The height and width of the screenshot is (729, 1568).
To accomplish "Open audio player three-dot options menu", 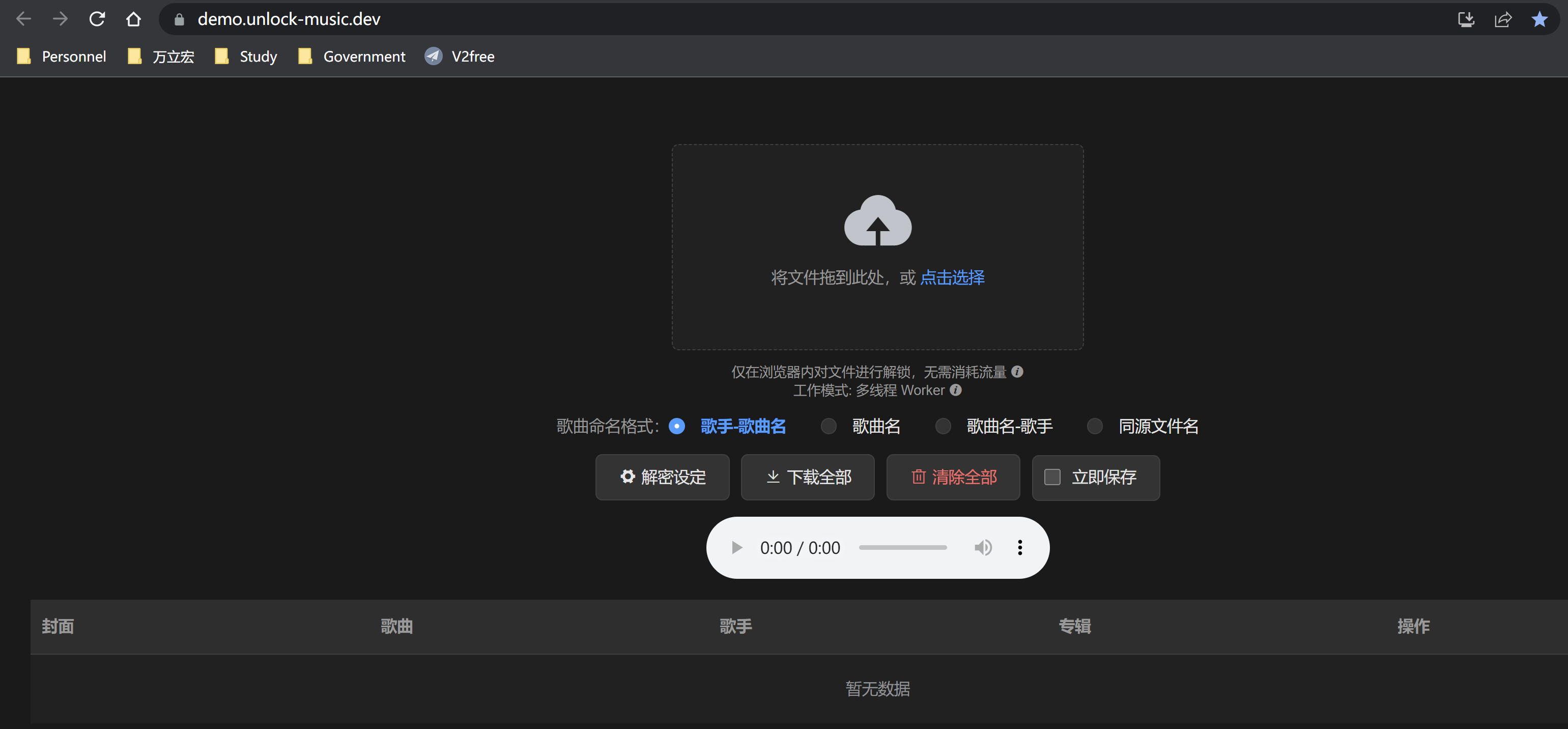I will point(1019,547).
